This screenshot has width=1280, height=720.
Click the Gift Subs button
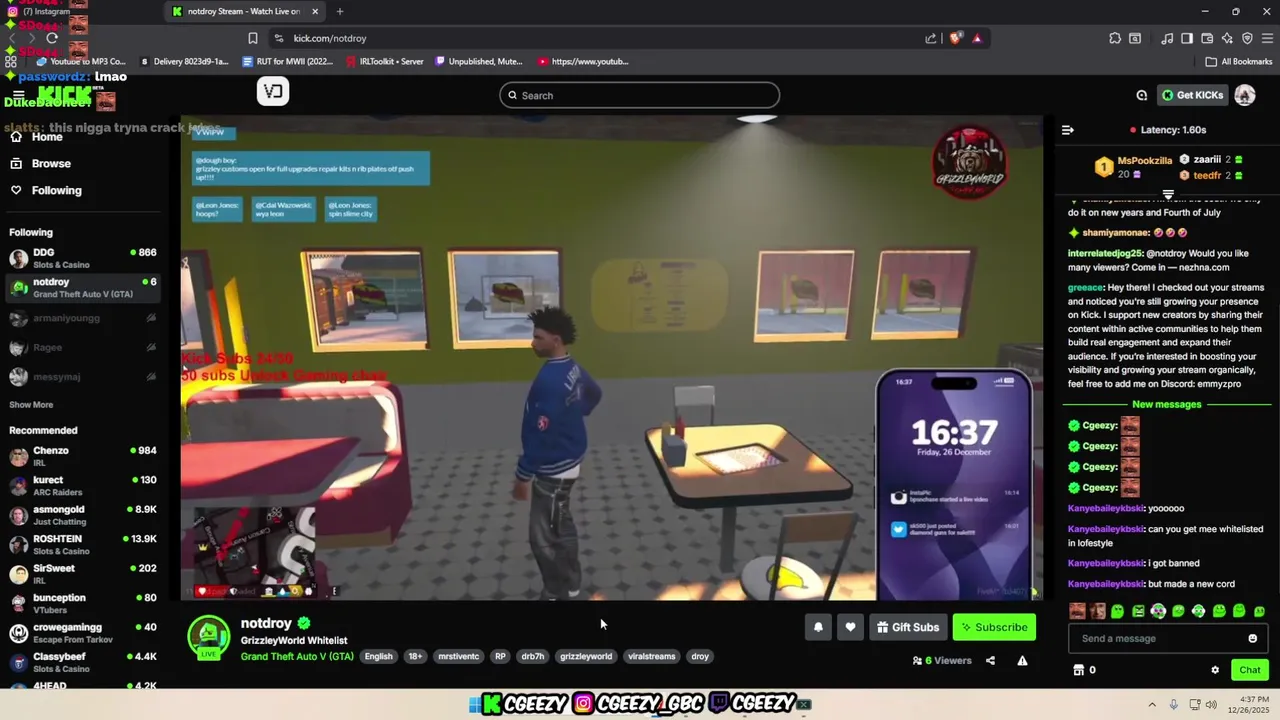tap(908, 627)
